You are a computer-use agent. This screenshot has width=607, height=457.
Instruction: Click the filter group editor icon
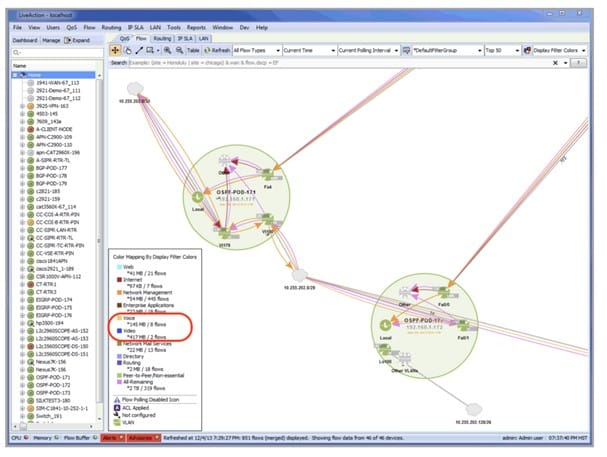406,50
